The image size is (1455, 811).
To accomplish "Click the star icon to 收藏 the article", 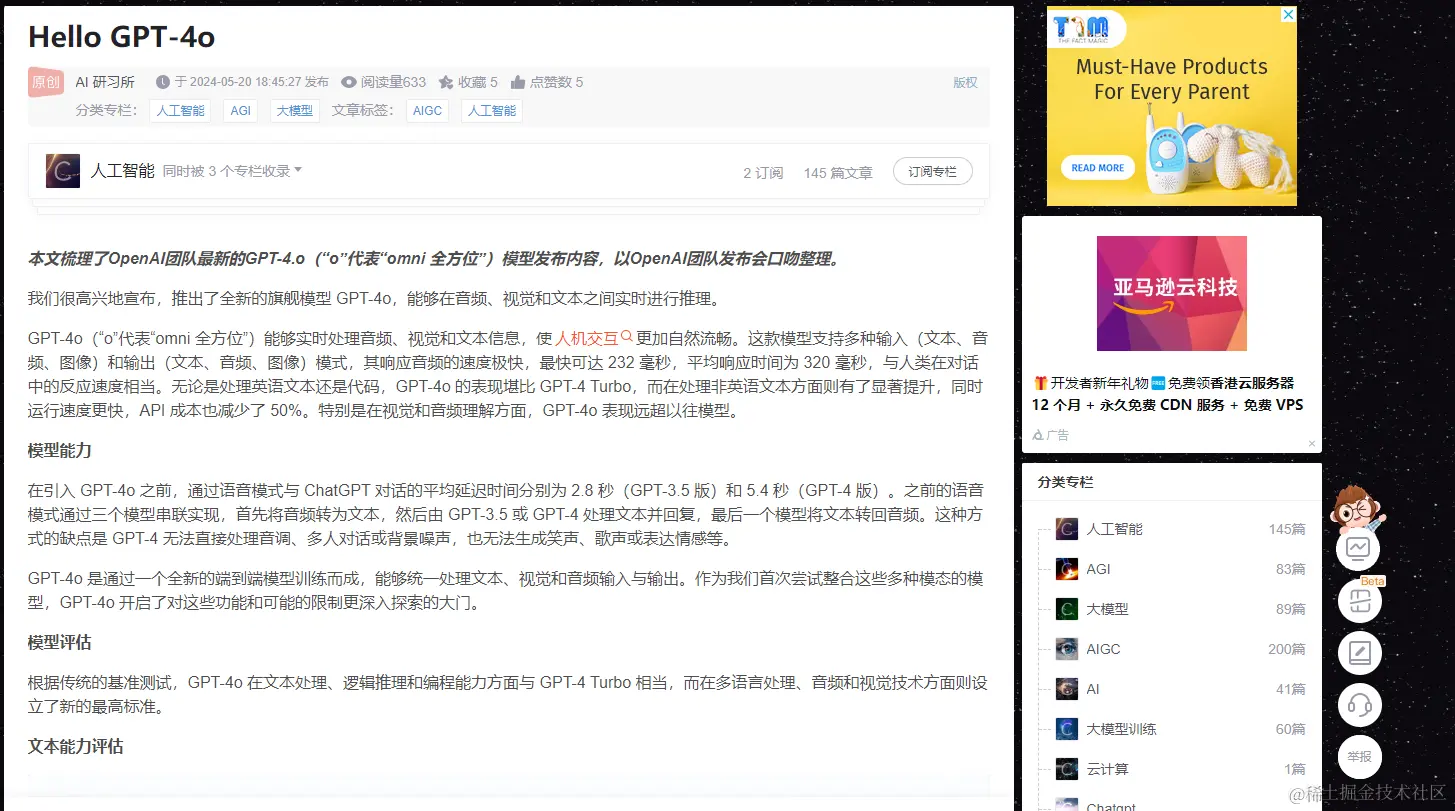I will pos(446,82).
